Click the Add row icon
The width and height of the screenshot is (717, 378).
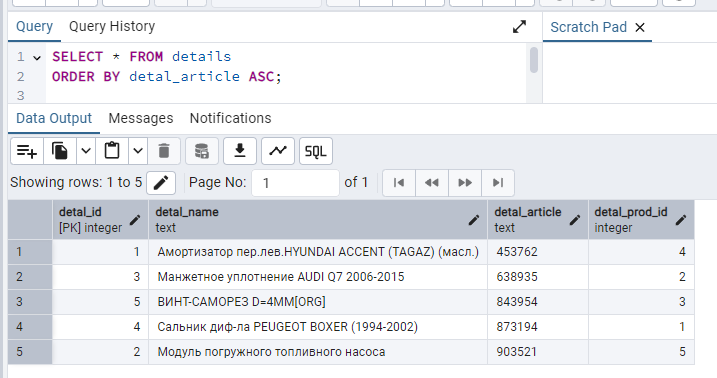pyautogui.click(x=27, y=151)
